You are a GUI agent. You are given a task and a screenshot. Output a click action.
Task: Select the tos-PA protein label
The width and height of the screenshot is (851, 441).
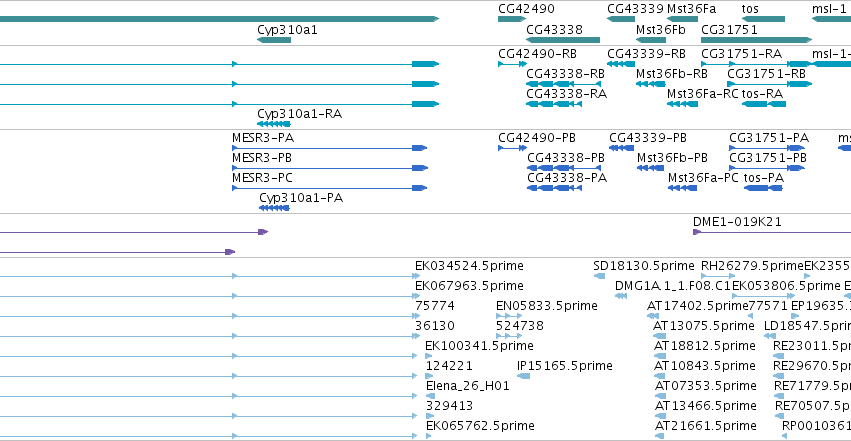764,178
